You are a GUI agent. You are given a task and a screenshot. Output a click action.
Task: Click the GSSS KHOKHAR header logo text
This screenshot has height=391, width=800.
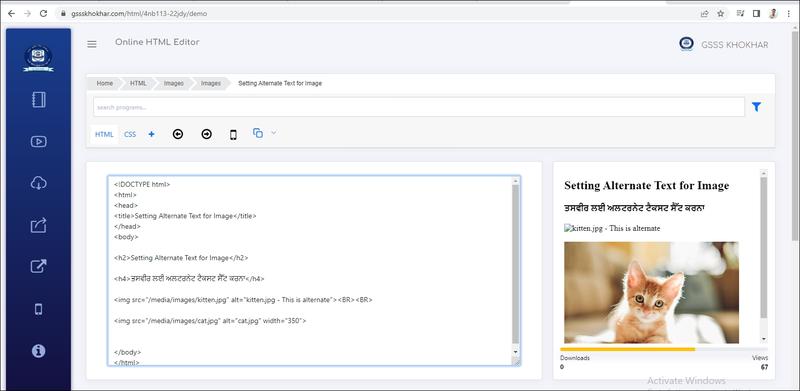tap(734, 45)
